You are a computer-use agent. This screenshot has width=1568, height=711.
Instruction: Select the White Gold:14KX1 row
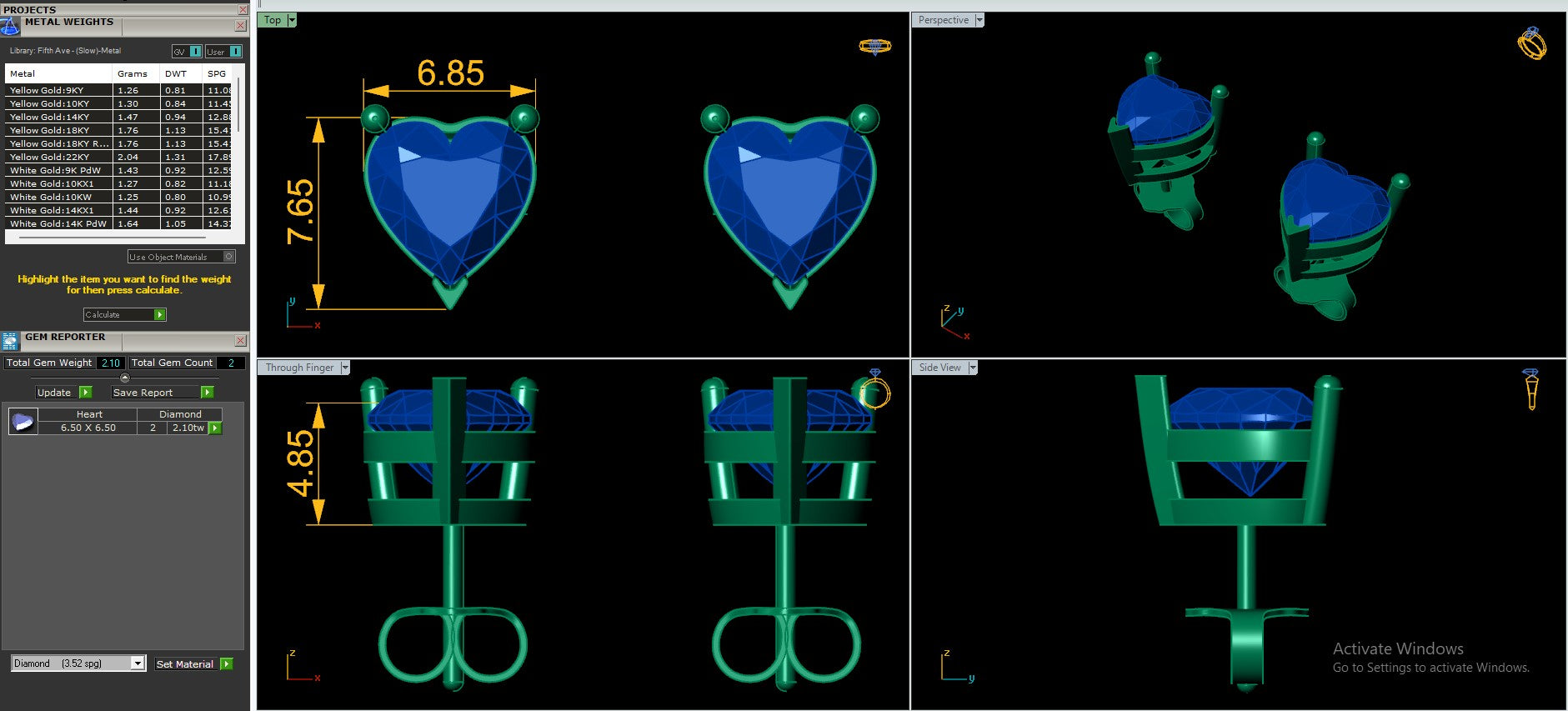[x=119, y=210]
